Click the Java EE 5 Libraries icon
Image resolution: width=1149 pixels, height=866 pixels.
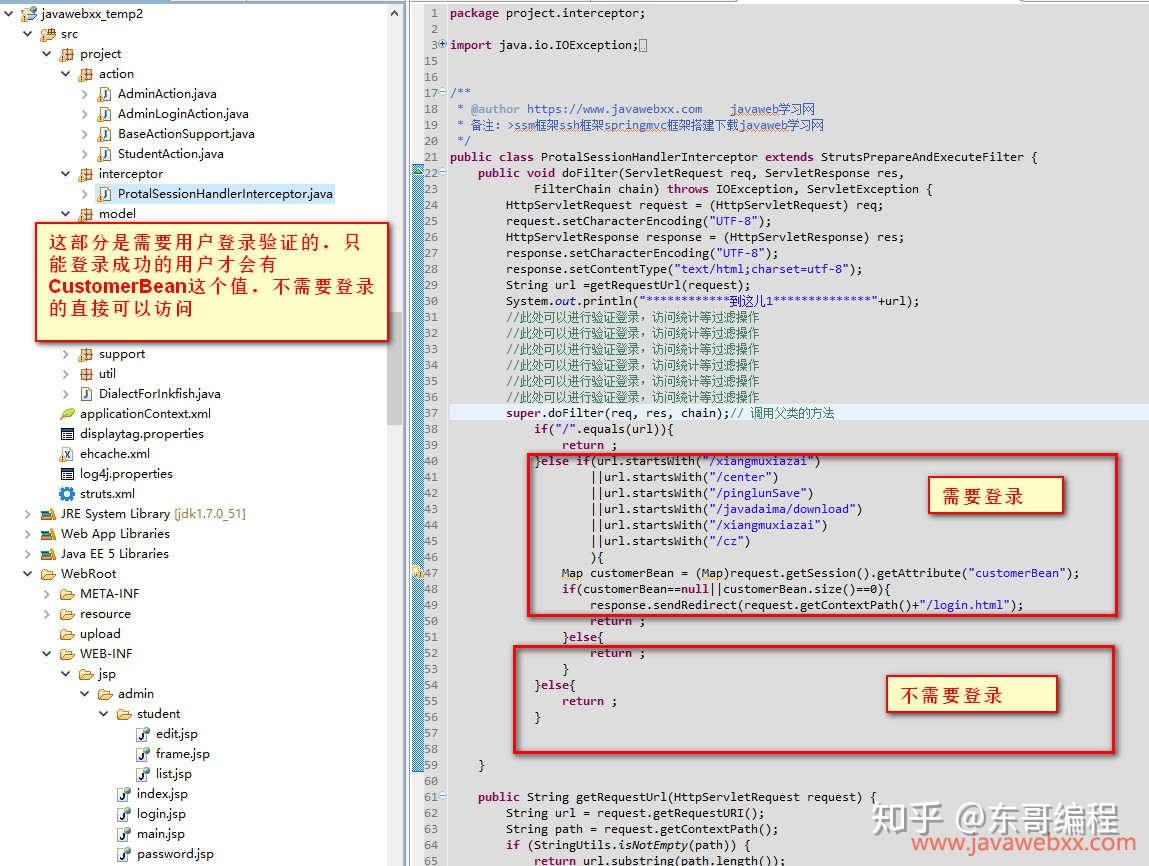pyautogui.click(x=48, y=554)
